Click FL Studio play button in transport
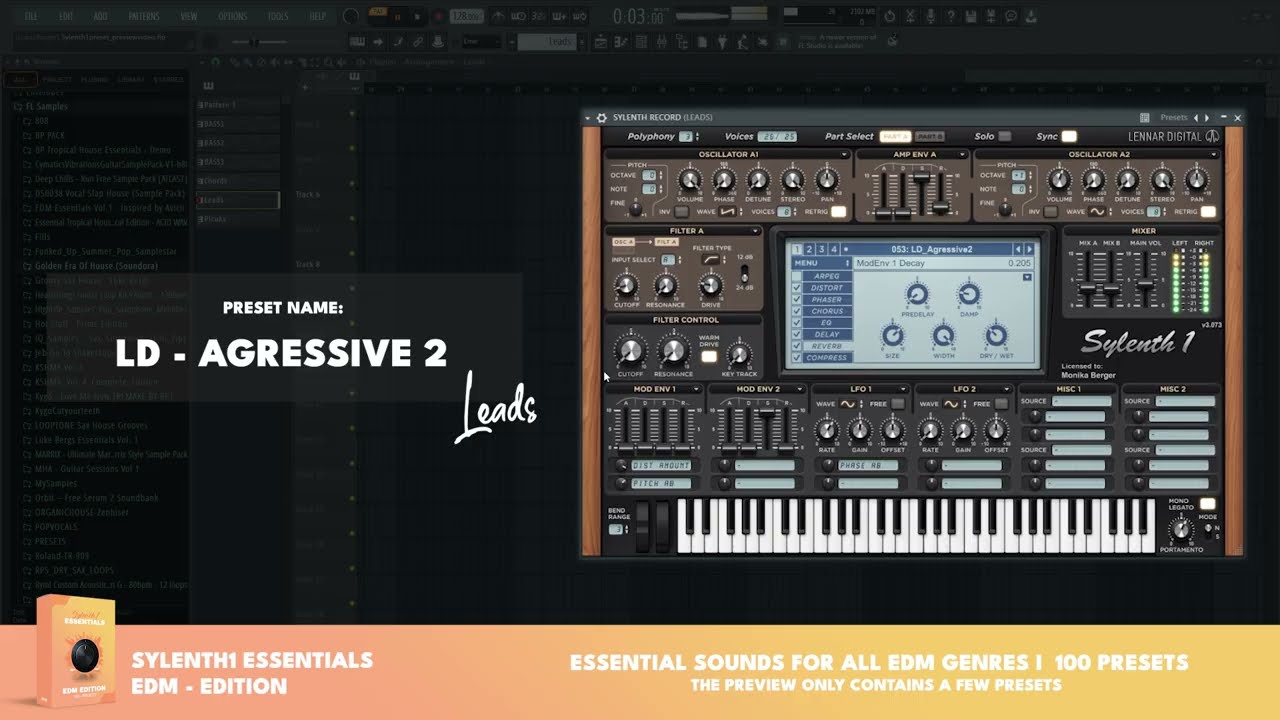The height and width of the screenshot is (720, 1280). (x=398, y=16)
